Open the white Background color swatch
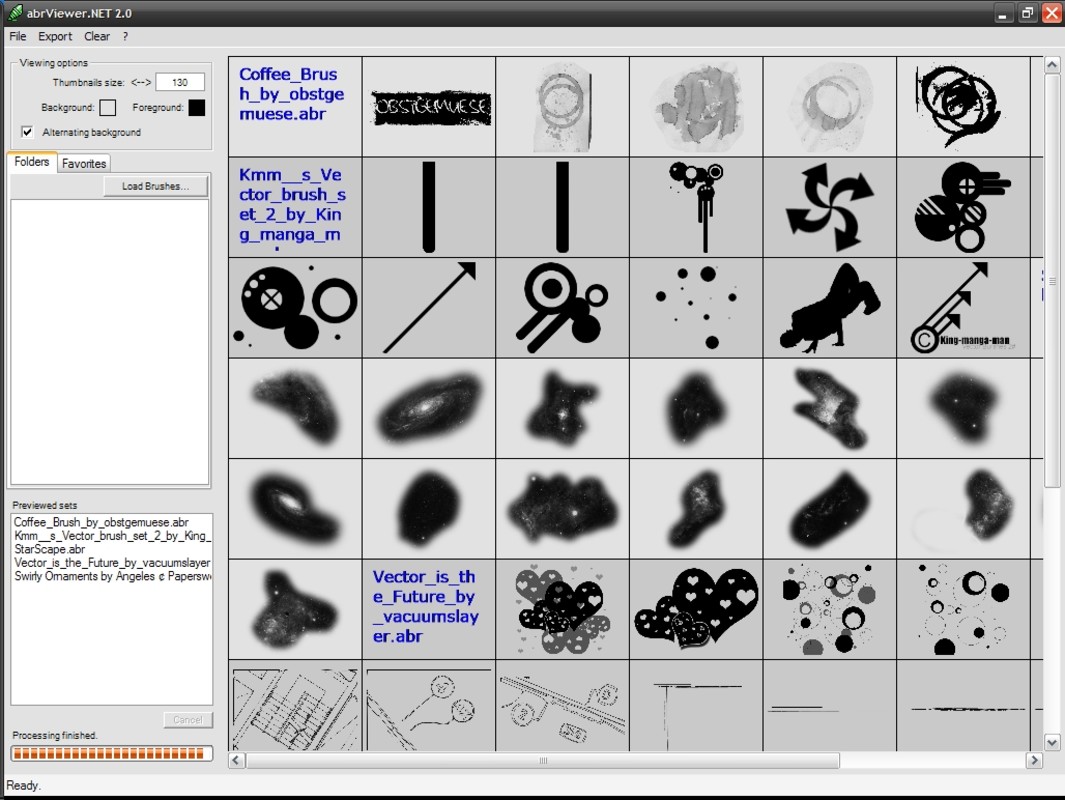The height and width of the screenshot is (800, 1065). click(x=107, y=107)
